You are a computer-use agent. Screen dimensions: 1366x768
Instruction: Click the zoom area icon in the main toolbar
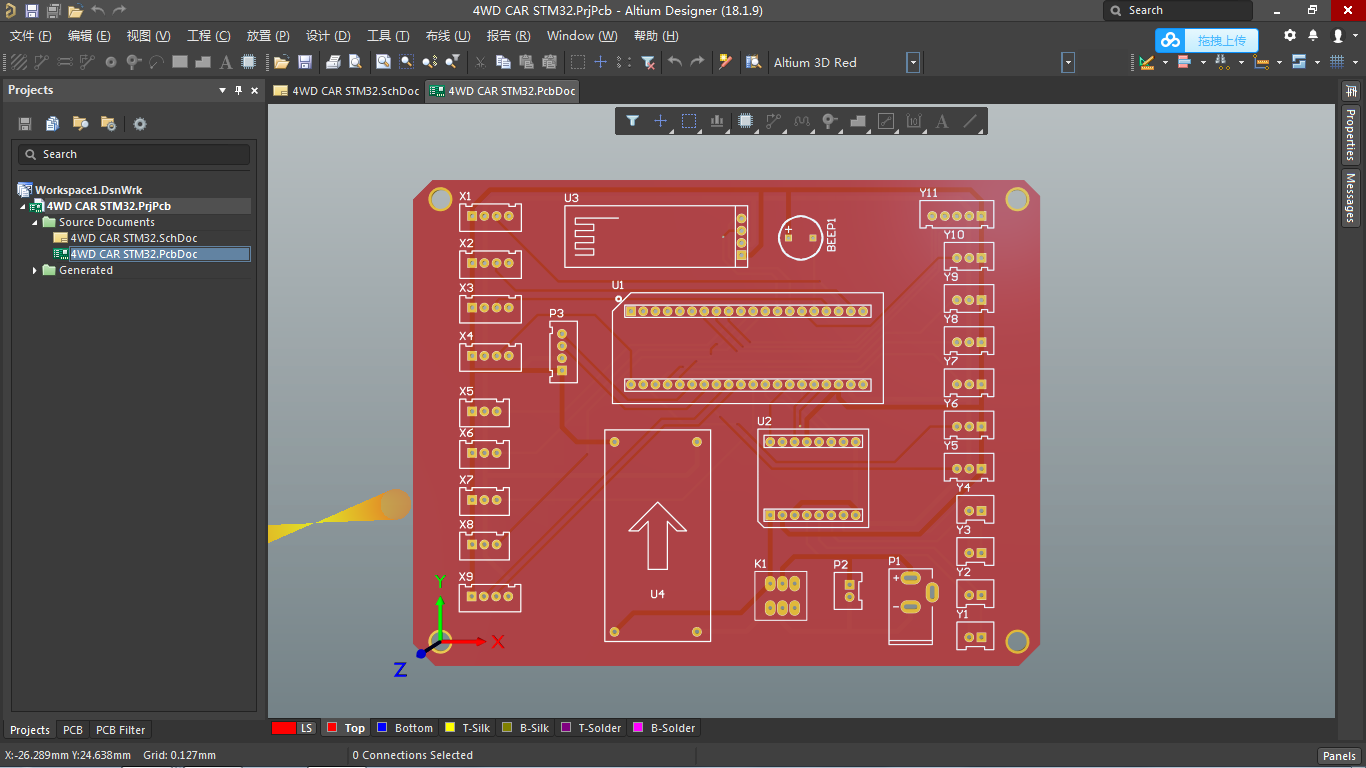pos(406,62)
